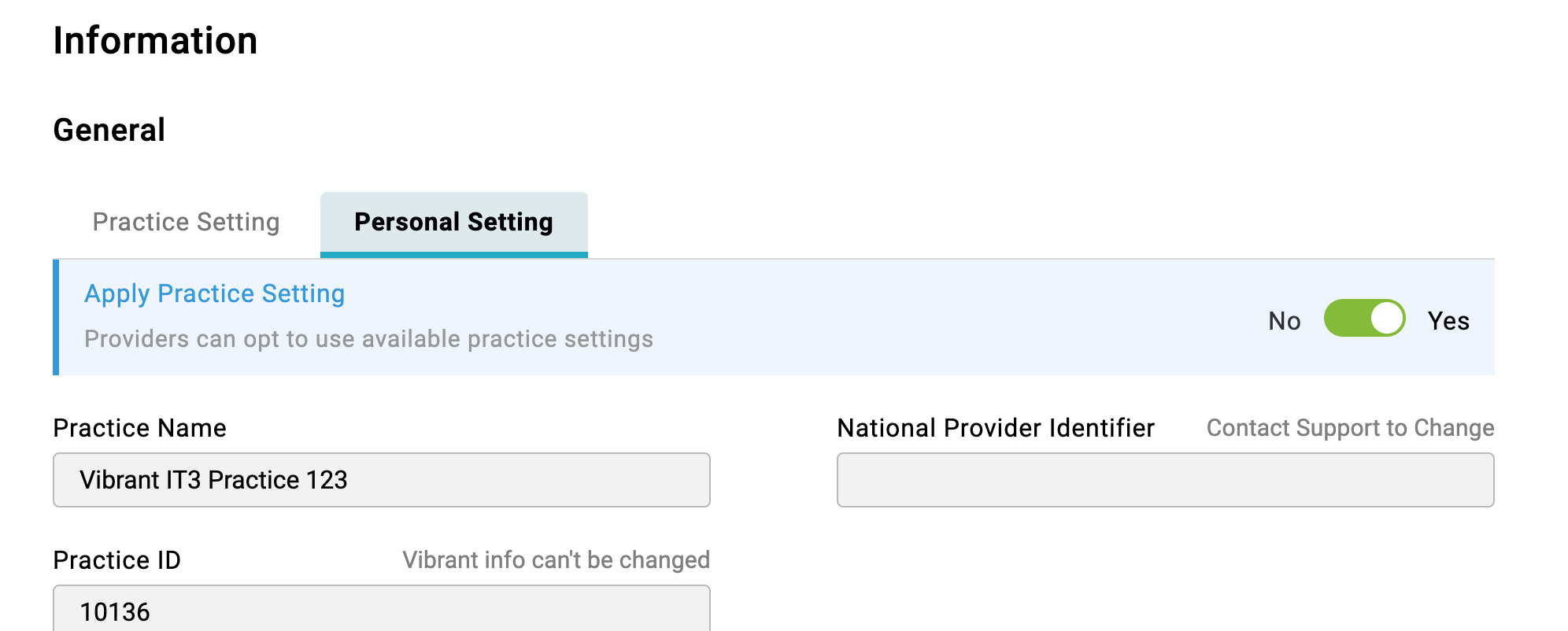1568x631 pixels.
Task: Click Contact Support to Change
Action: pos(1350,428)
